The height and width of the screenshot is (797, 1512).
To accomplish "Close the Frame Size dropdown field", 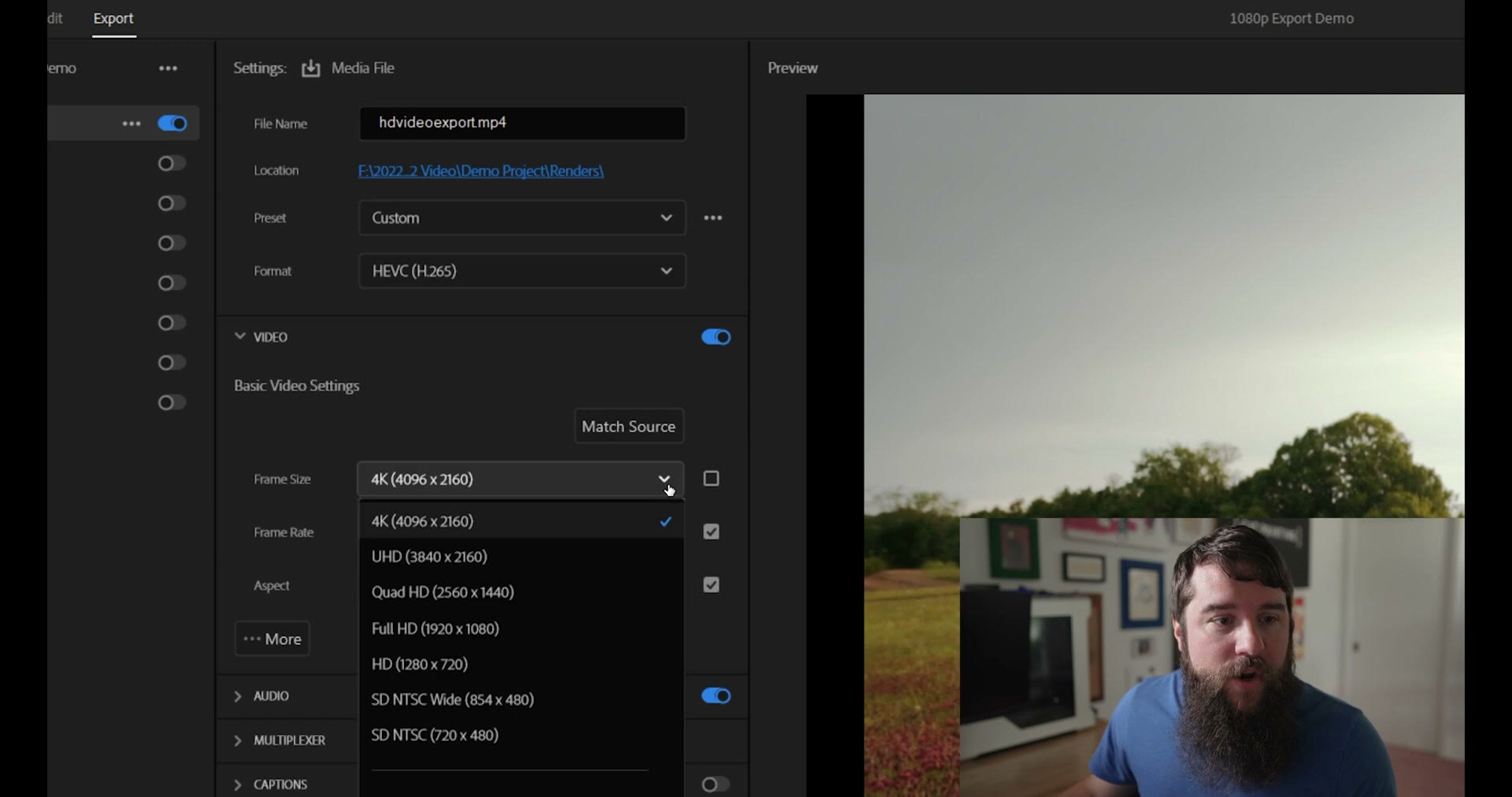I will pos(521,480).
